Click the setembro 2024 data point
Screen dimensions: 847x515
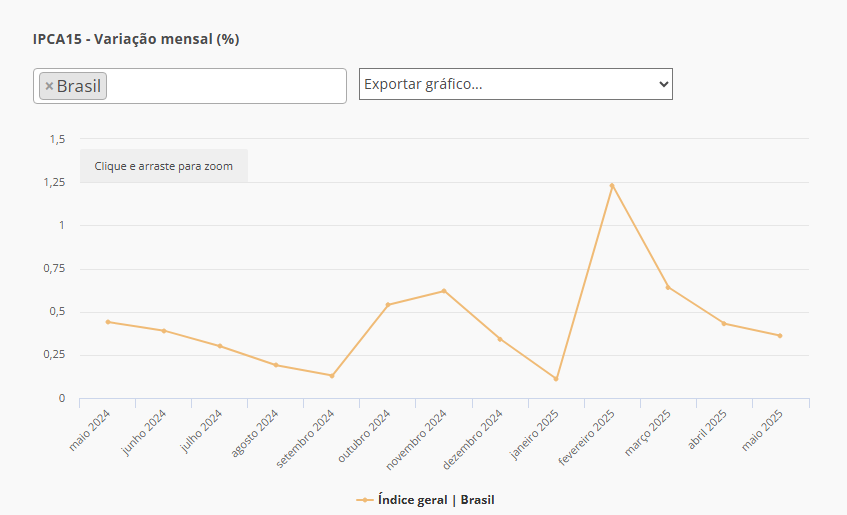coord(332,376)
